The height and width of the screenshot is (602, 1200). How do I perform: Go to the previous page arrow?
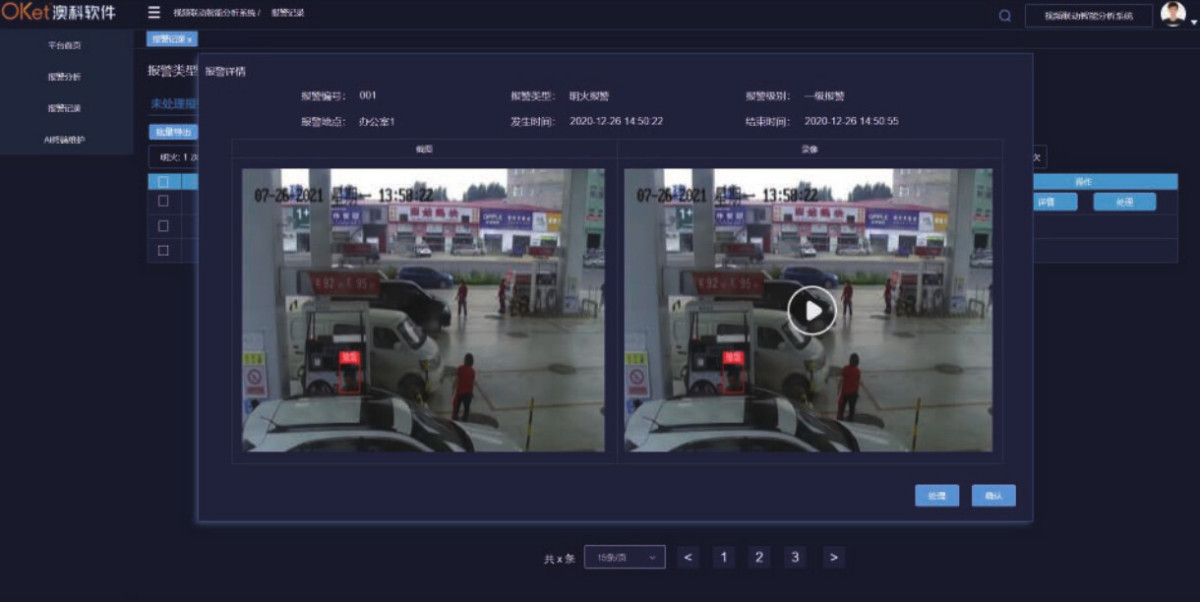coord(687,558)
